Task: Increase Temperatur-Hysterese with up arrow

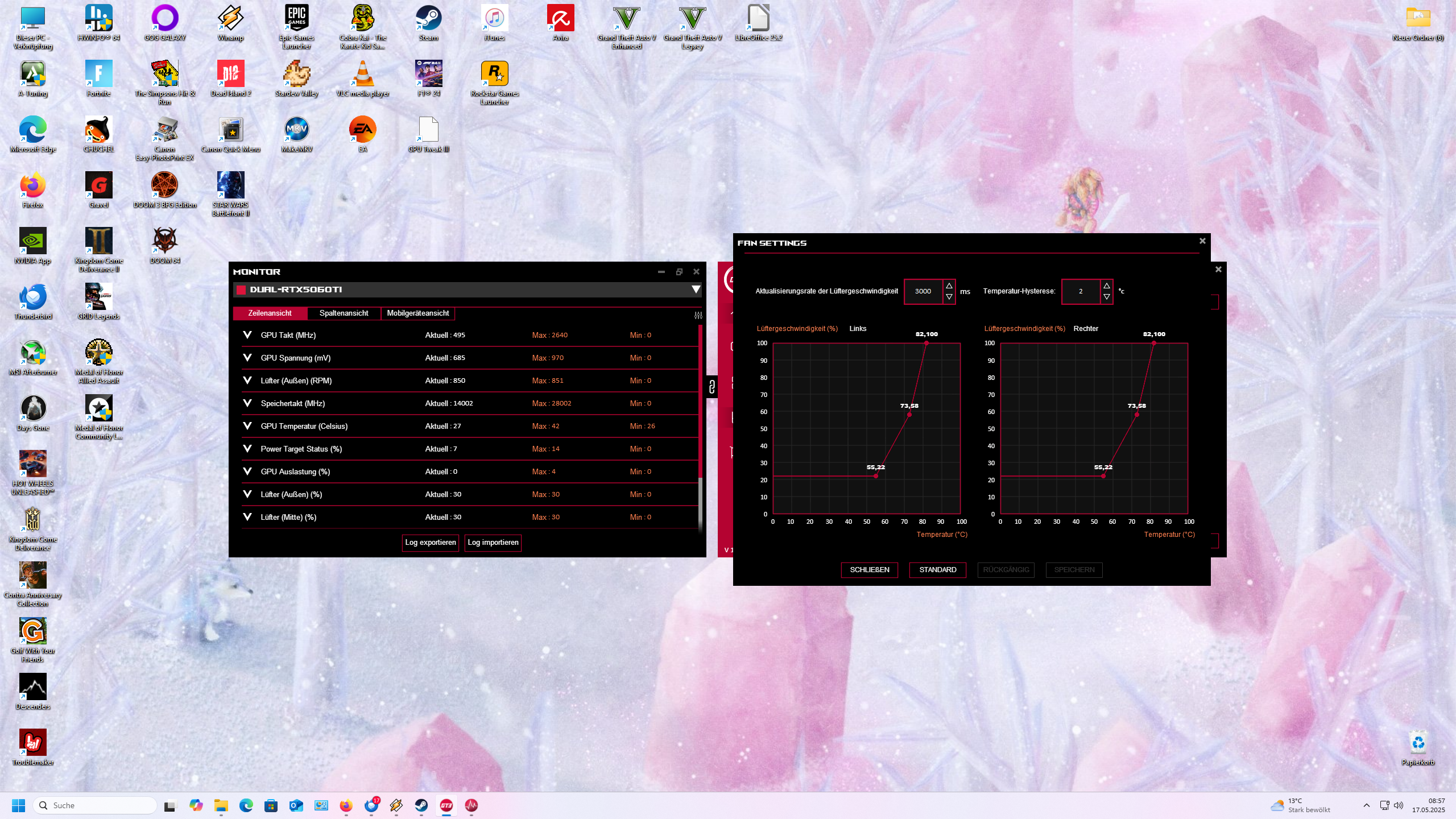Action: coord(1106,286)
